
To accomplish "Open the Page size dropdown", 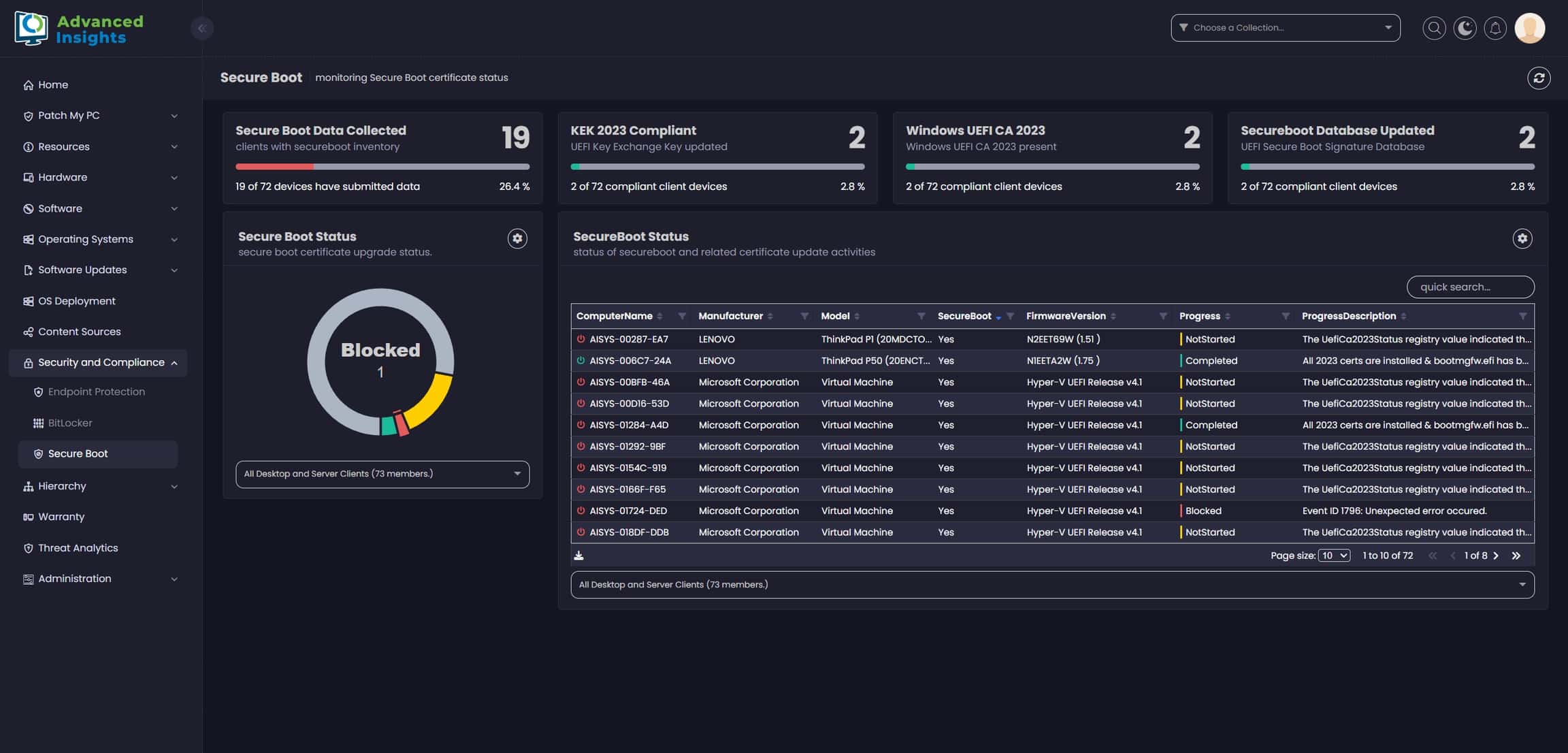I will [1334, 556].
